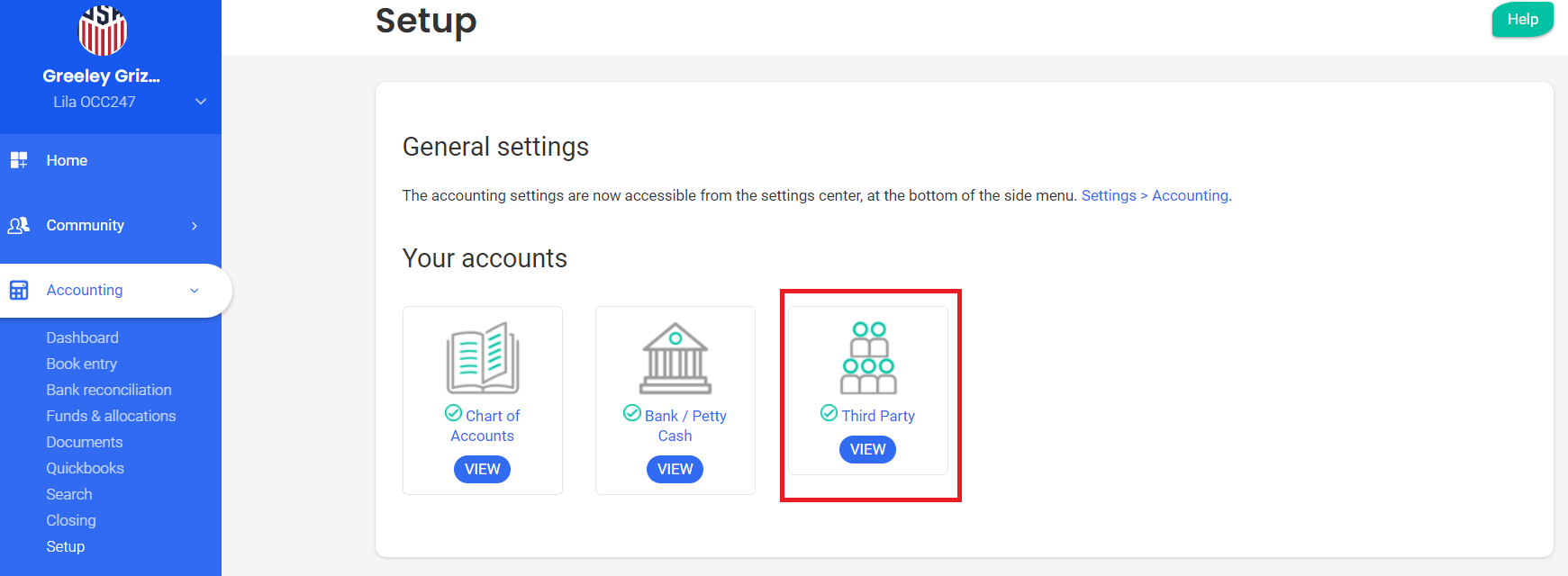Open Book entry in the sidebar
The width and height of the screenshot is (1568, 576).
point(82,364)
